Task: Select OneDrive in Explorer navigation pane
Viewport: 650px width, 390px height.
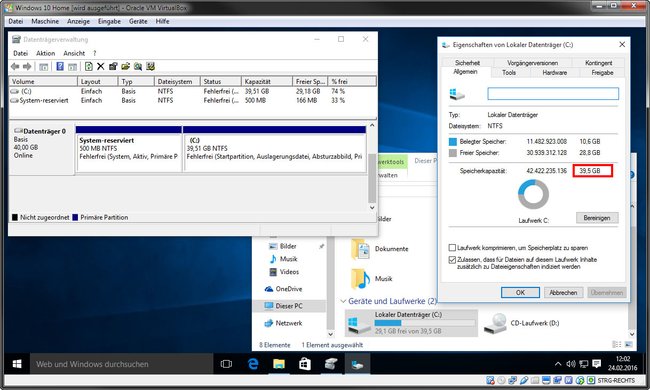Action: 284,289
